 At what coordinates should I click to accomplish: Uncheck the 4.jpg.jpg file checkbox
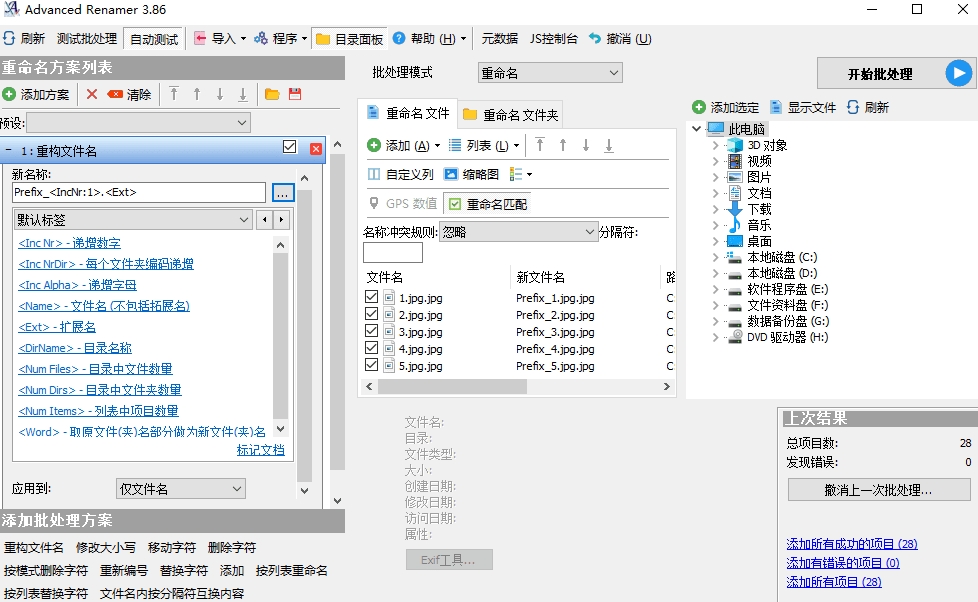(372, 347)
